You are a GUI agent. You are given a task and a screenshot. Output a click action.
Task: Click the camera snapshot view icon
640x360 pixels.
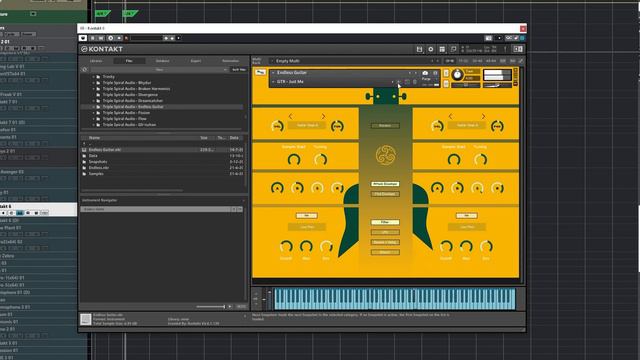(x=425, y=73)
